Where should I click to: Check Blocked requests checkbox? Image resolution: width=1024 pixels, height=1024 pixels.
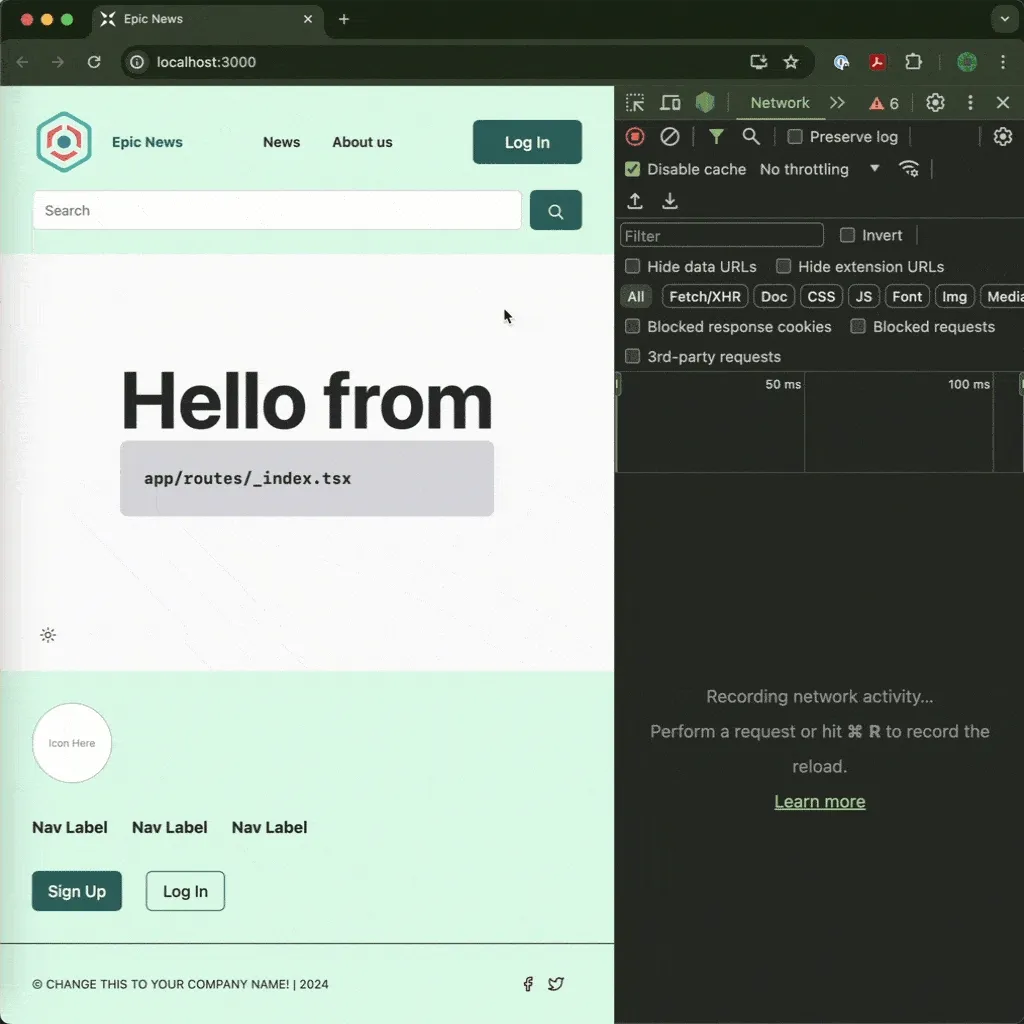coord(858,327)
